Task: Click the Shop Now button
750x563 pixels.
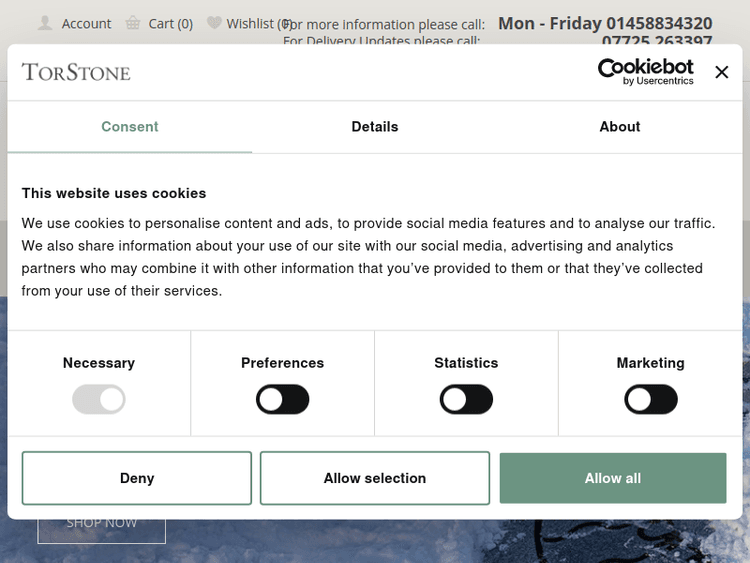Action: pyautogui.click(x=101, y=524)
